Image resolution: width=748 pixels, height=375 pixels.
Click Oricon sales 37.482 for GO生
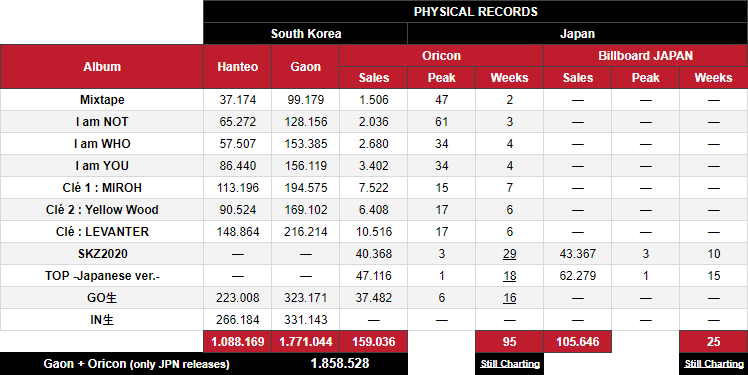coord(374,298)
